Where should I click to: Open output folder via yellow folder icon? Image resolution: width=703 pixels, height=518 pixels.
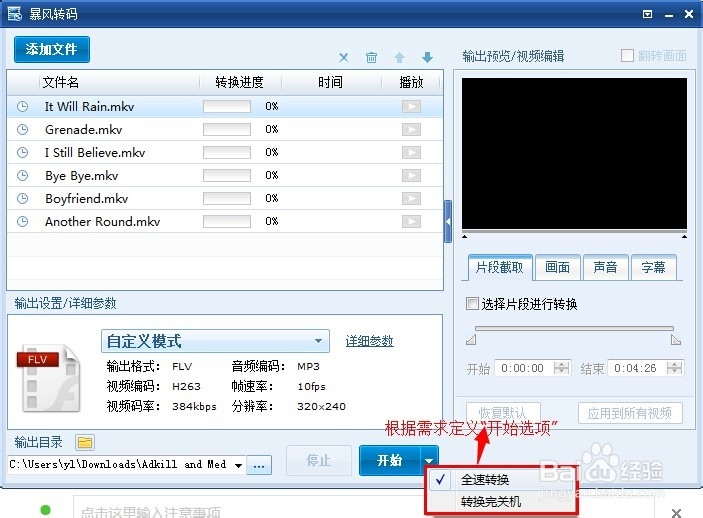[x=85, y=443]
